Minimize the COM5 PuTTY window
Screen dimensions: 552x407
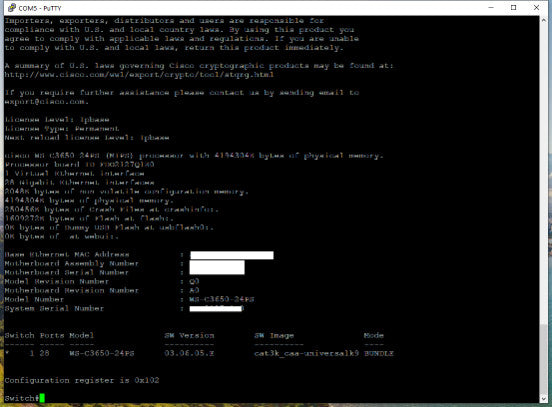coord(491,7)
